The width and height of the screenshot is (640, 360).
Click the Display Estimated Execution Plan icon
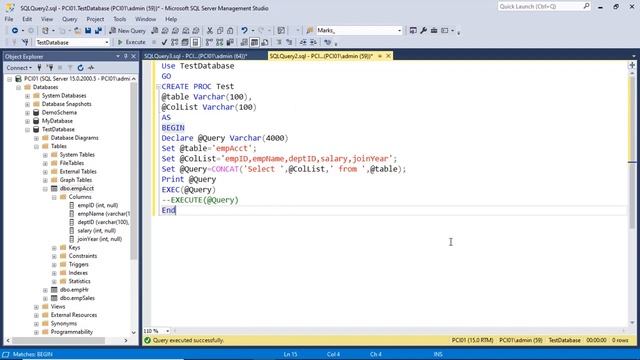[175, 42]
